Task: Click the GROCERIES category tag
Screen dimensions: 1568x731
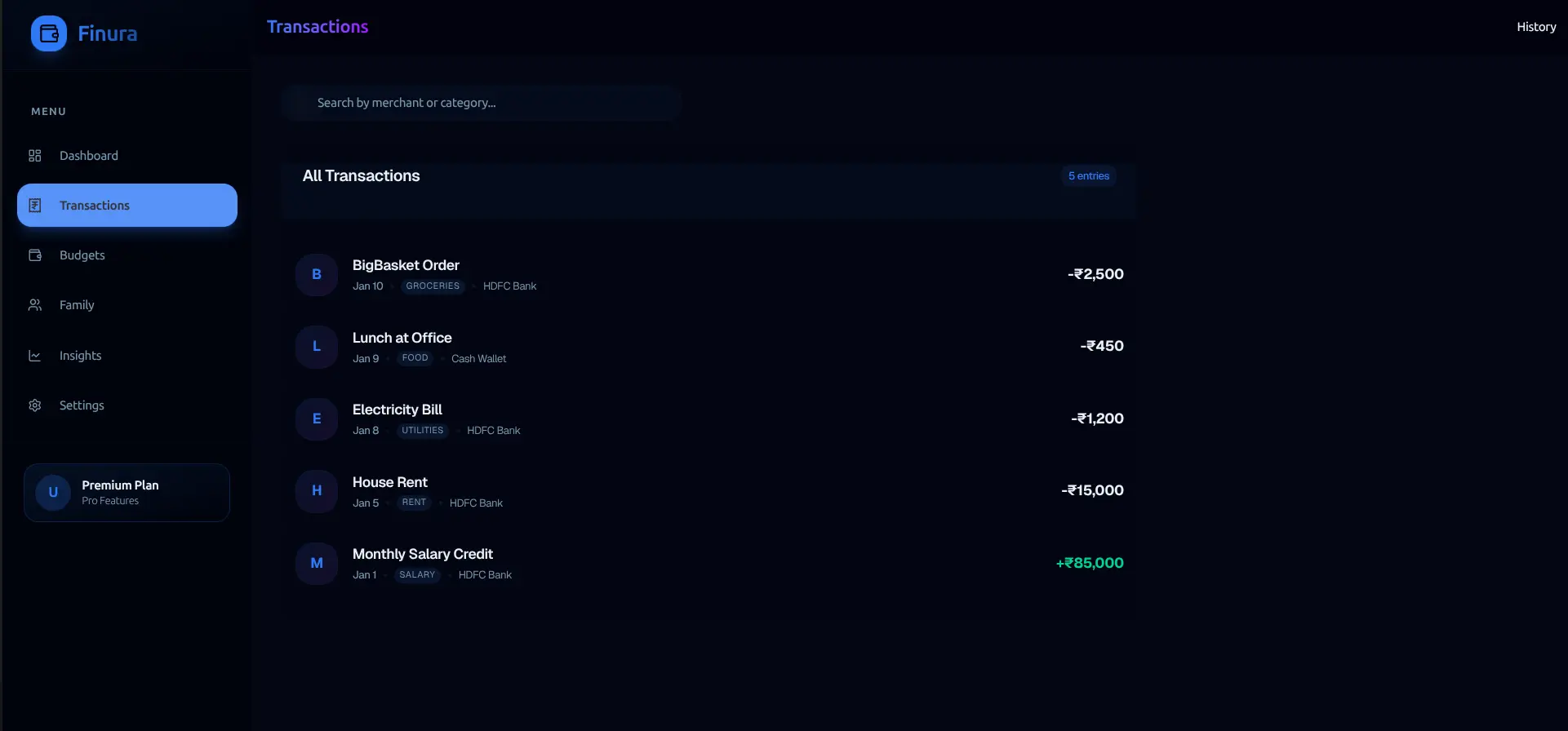Action: coord(433,286)
